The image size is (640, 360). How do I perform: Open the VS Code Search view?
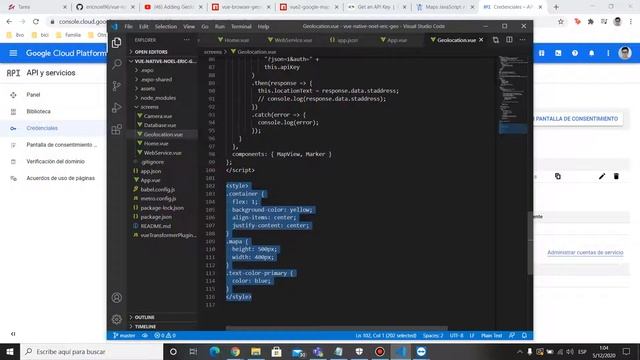pos(117,64)
